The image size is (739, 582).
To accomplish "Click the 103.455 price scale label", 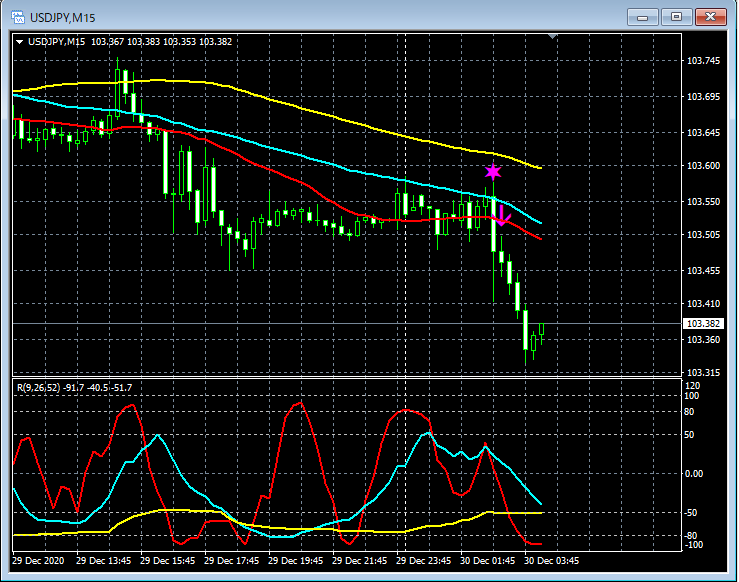I will 703,271.
